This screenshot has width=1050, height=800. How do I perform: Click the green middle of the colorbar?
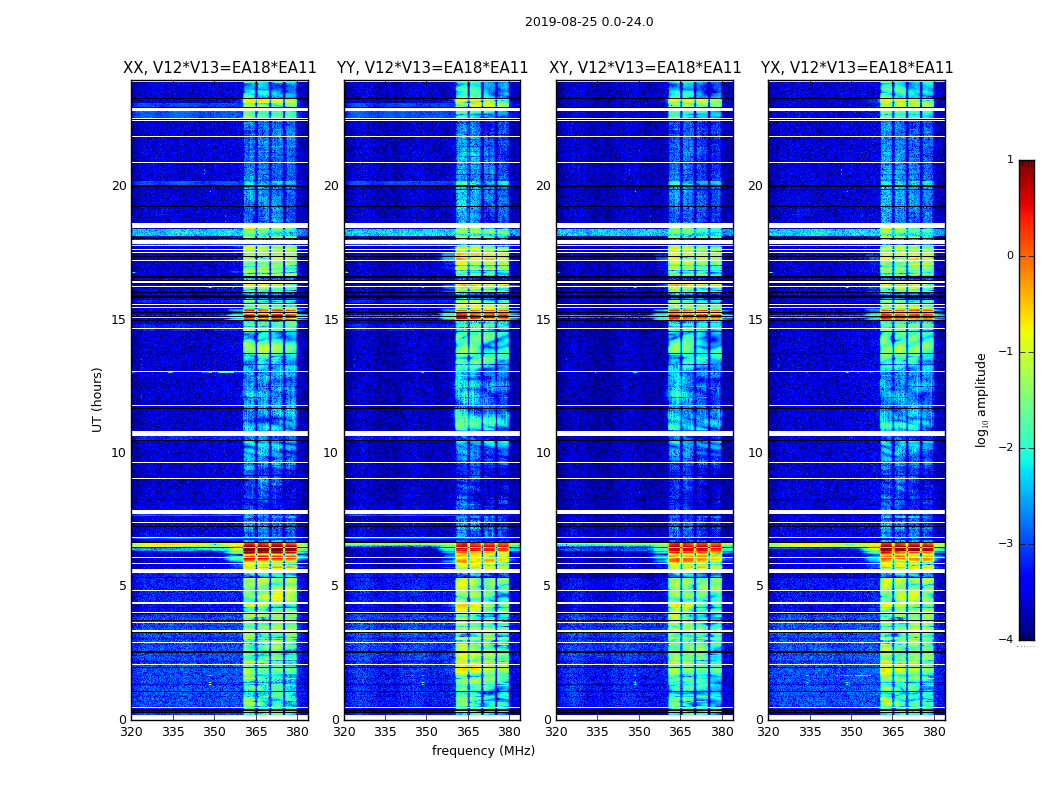pyautogui.click(x=1027, y=400)
